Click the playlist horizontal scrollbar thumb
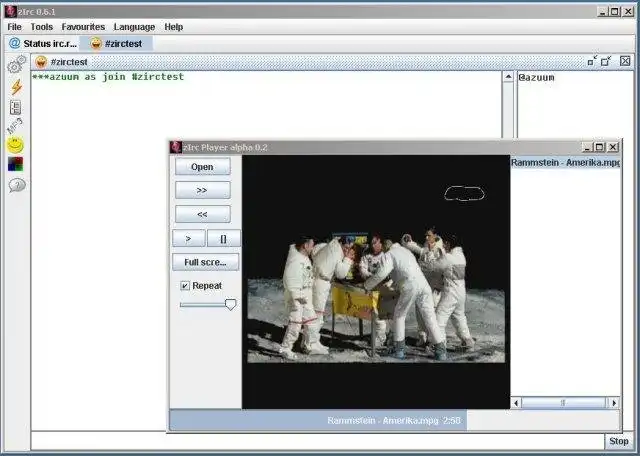The height and width of the screenshot is (456, 640). (x=564, y=403)
